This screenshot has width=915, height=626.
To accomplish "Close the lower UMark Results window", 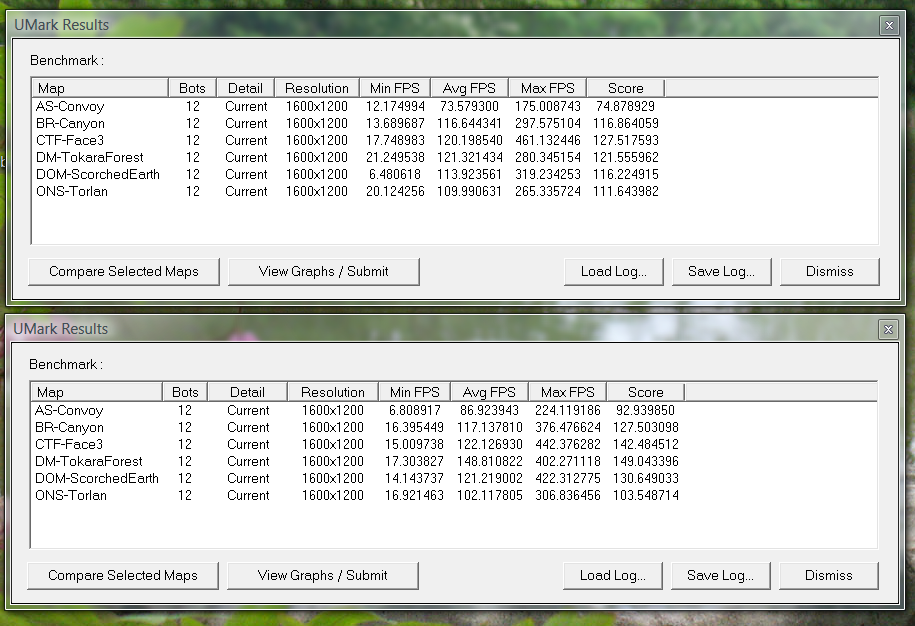I will coord(888,330).
